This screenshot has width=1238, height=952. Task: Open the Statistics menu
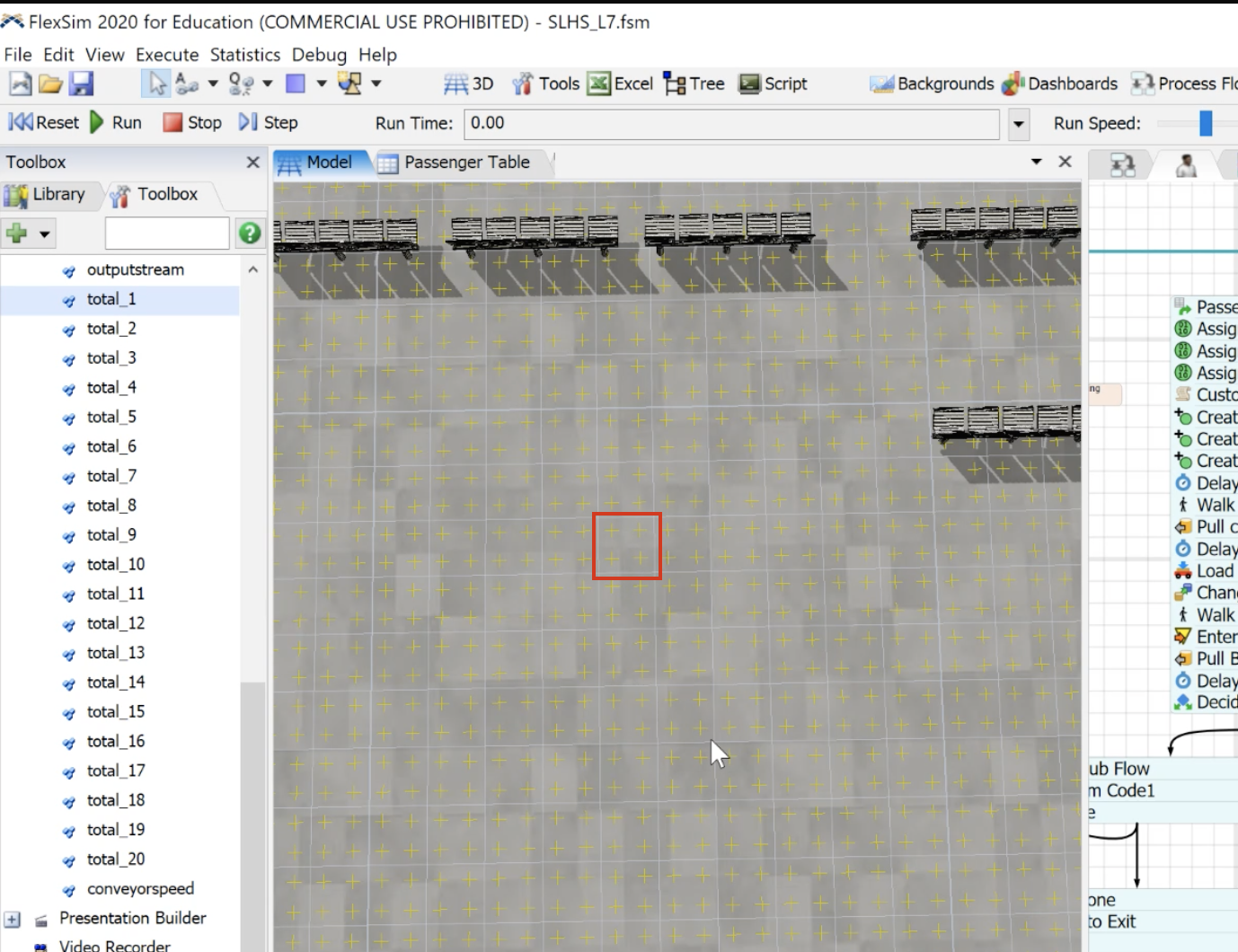[244, 55]
